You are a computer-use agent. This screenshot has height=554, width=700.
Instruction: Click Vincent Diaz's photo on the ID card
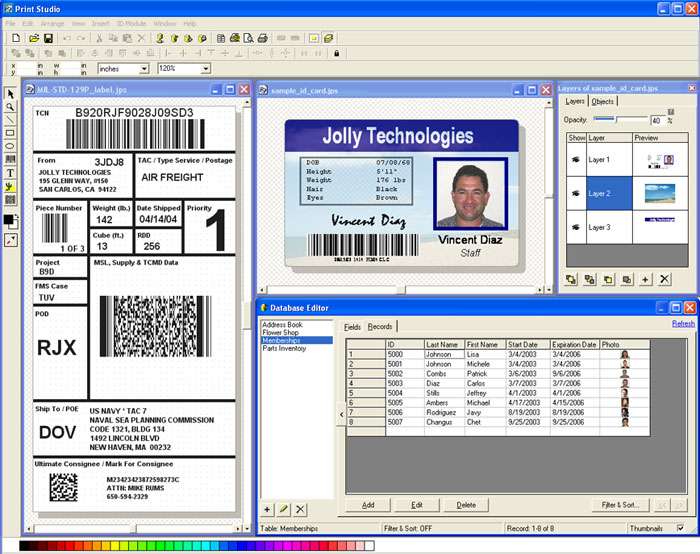[x=471, y=194]
